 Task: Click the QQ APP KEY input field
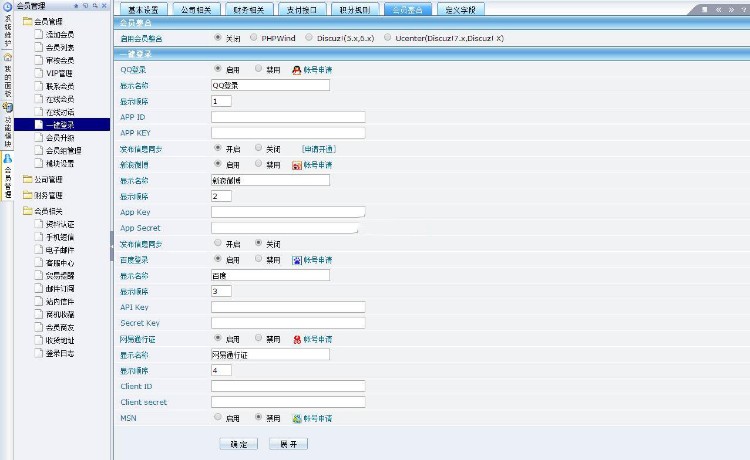[x=288, y=133]
